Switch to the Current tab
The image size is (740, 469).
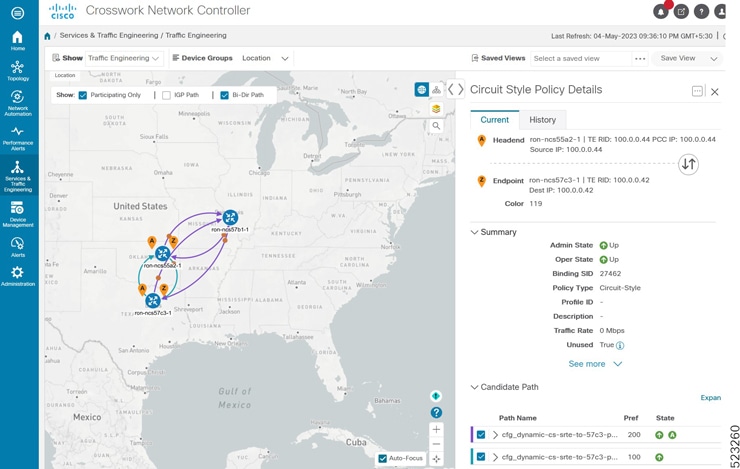[495, 120]
